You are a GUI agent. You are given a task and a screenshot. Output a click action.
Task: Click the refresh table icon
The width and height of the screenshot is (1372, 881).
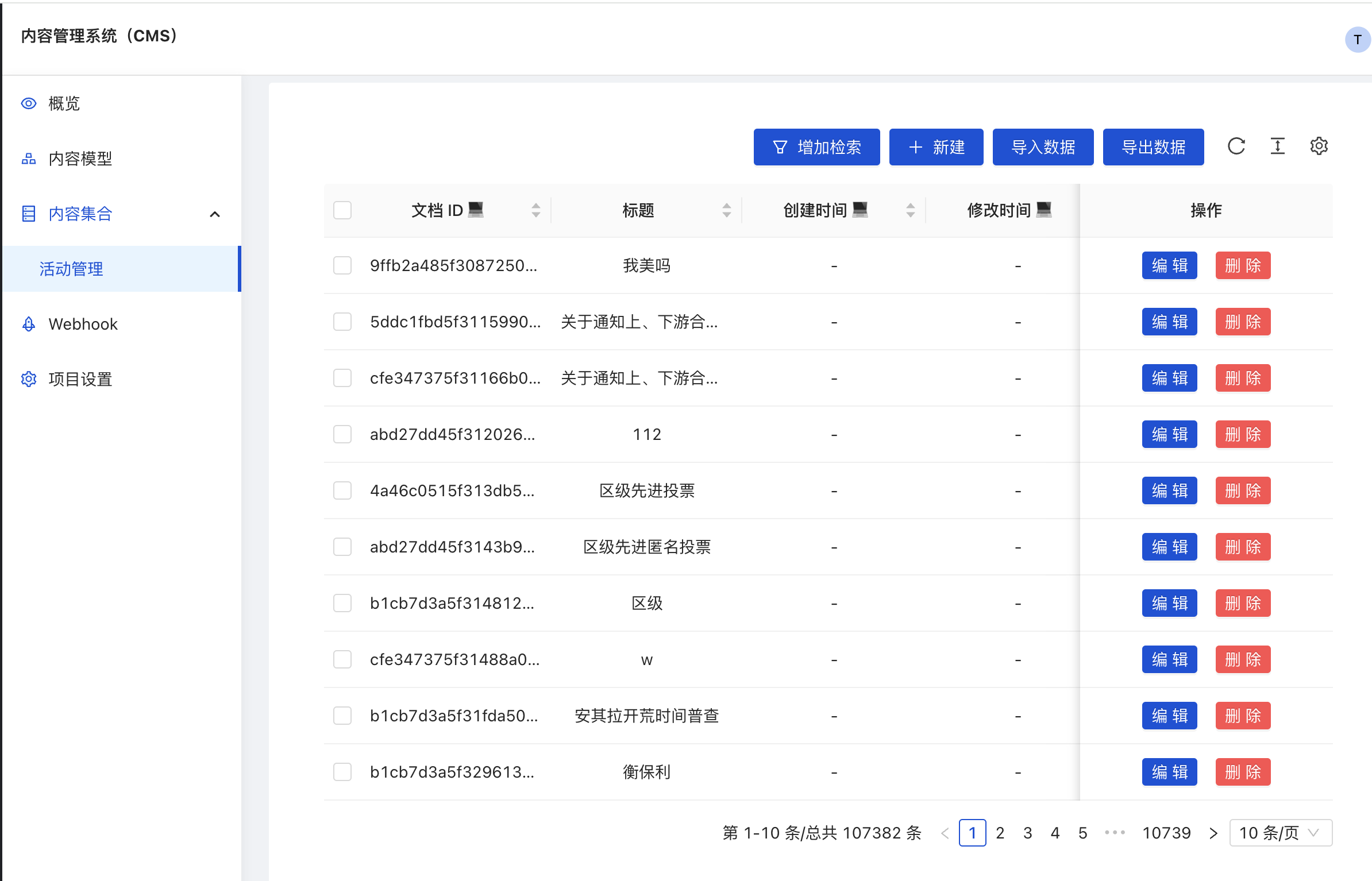pyautogui.click(x=1236, y=146)
